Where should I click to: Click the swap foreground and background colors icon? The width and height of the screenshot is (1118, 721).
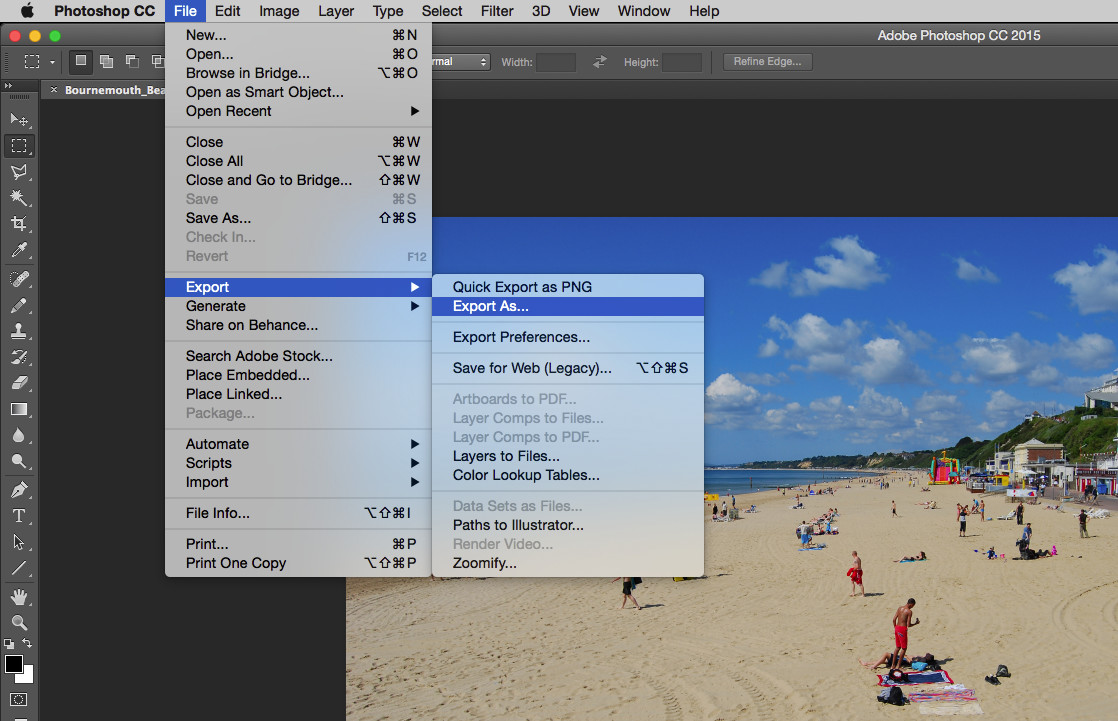(x=27, y=643)
